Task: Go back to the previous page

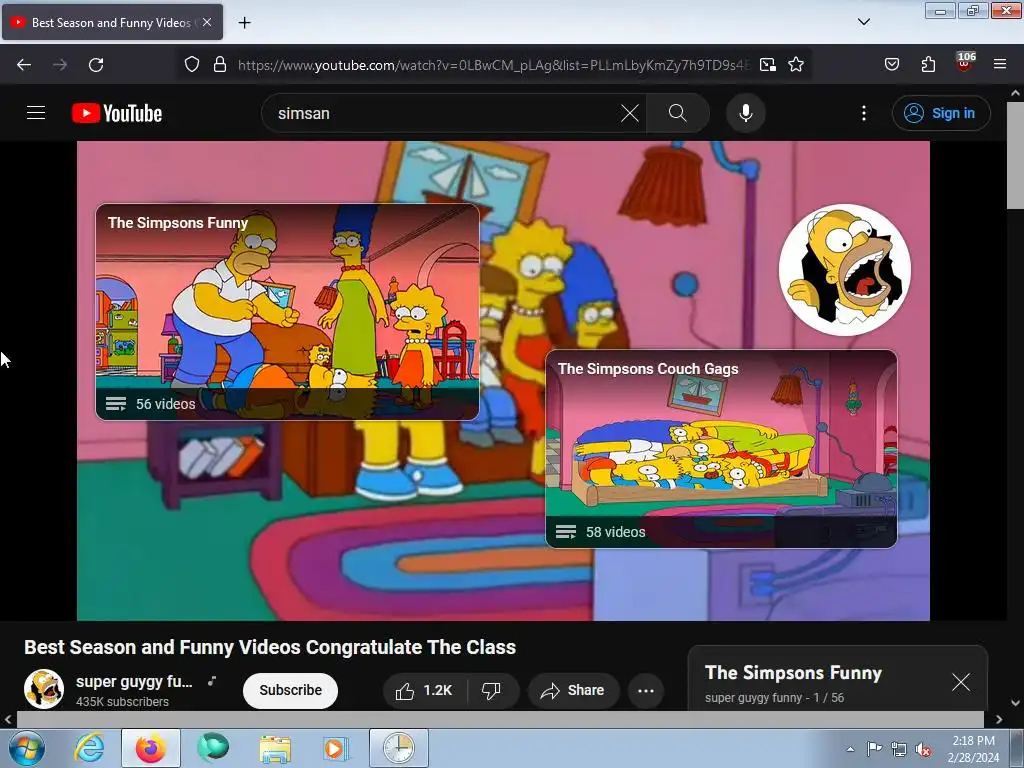Action: pos(24,65)
